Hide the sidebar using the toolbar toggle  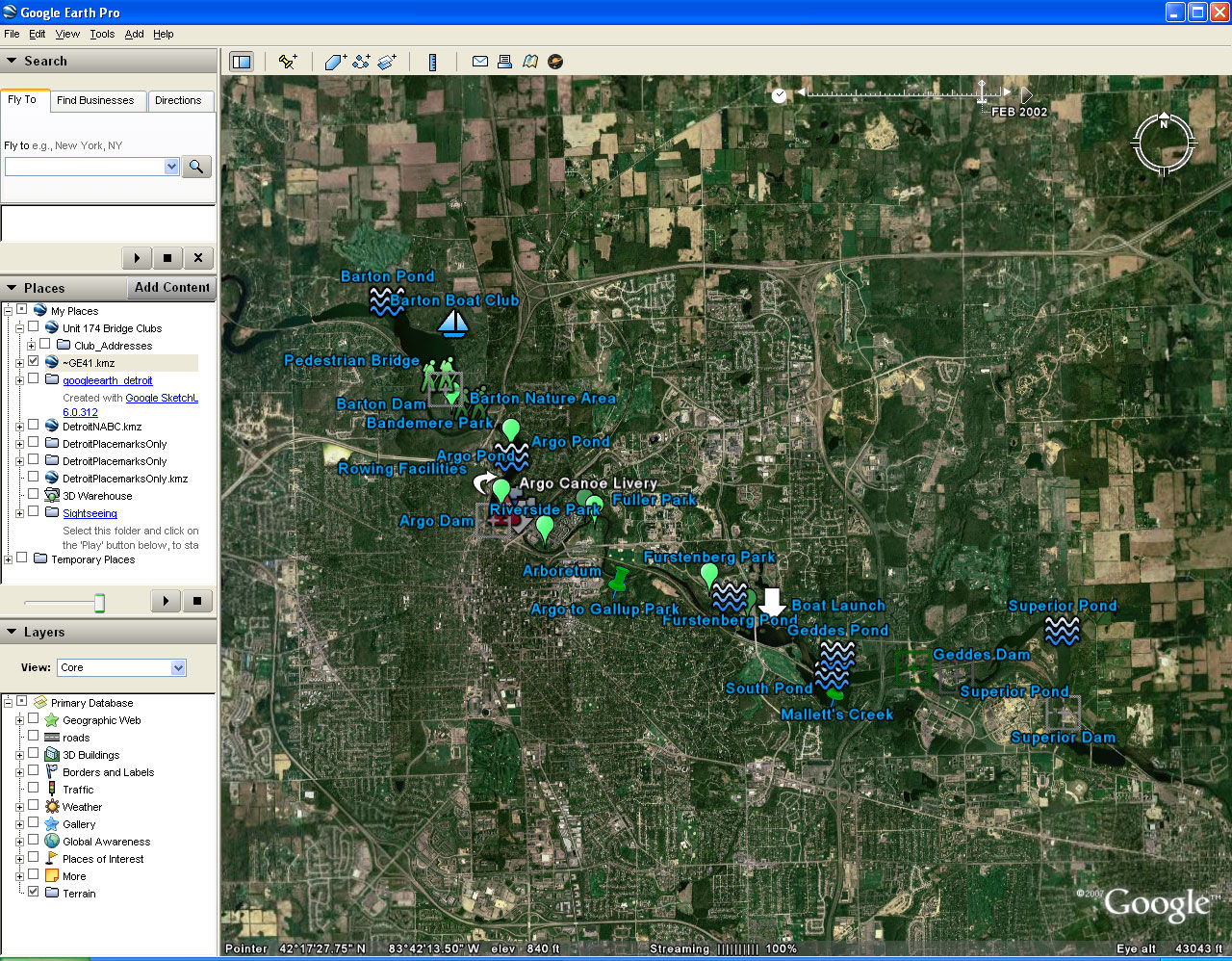coord(242,62)
